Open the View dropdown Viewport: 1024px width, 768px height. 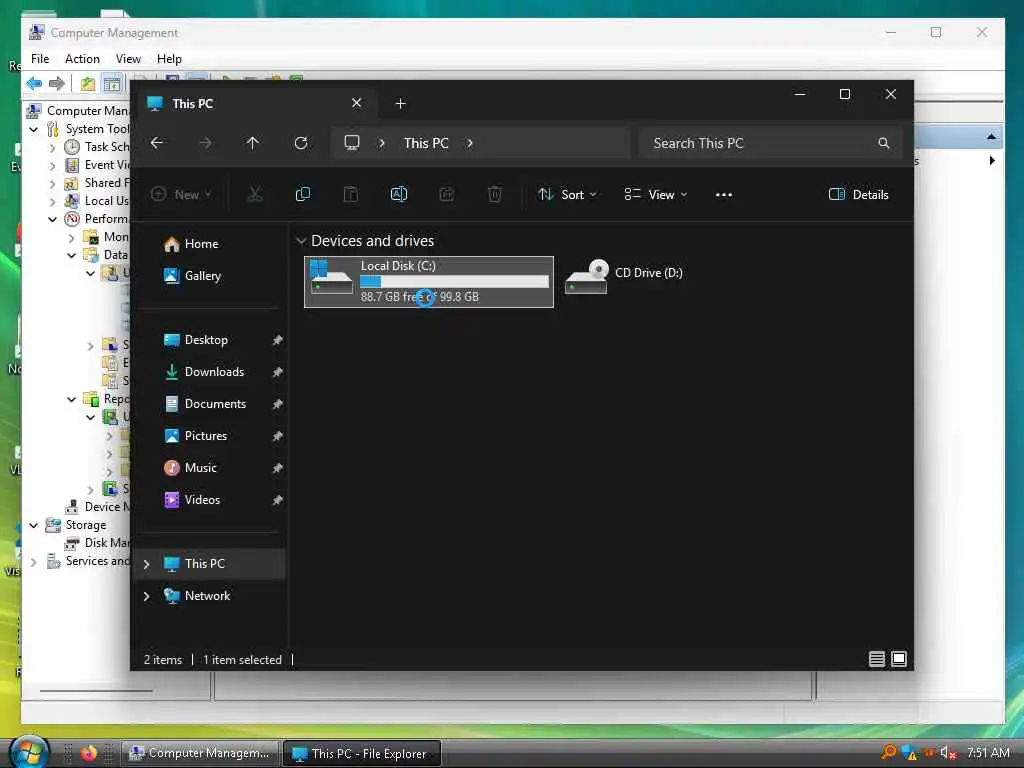pyautogui.click(x=656, y=195)
